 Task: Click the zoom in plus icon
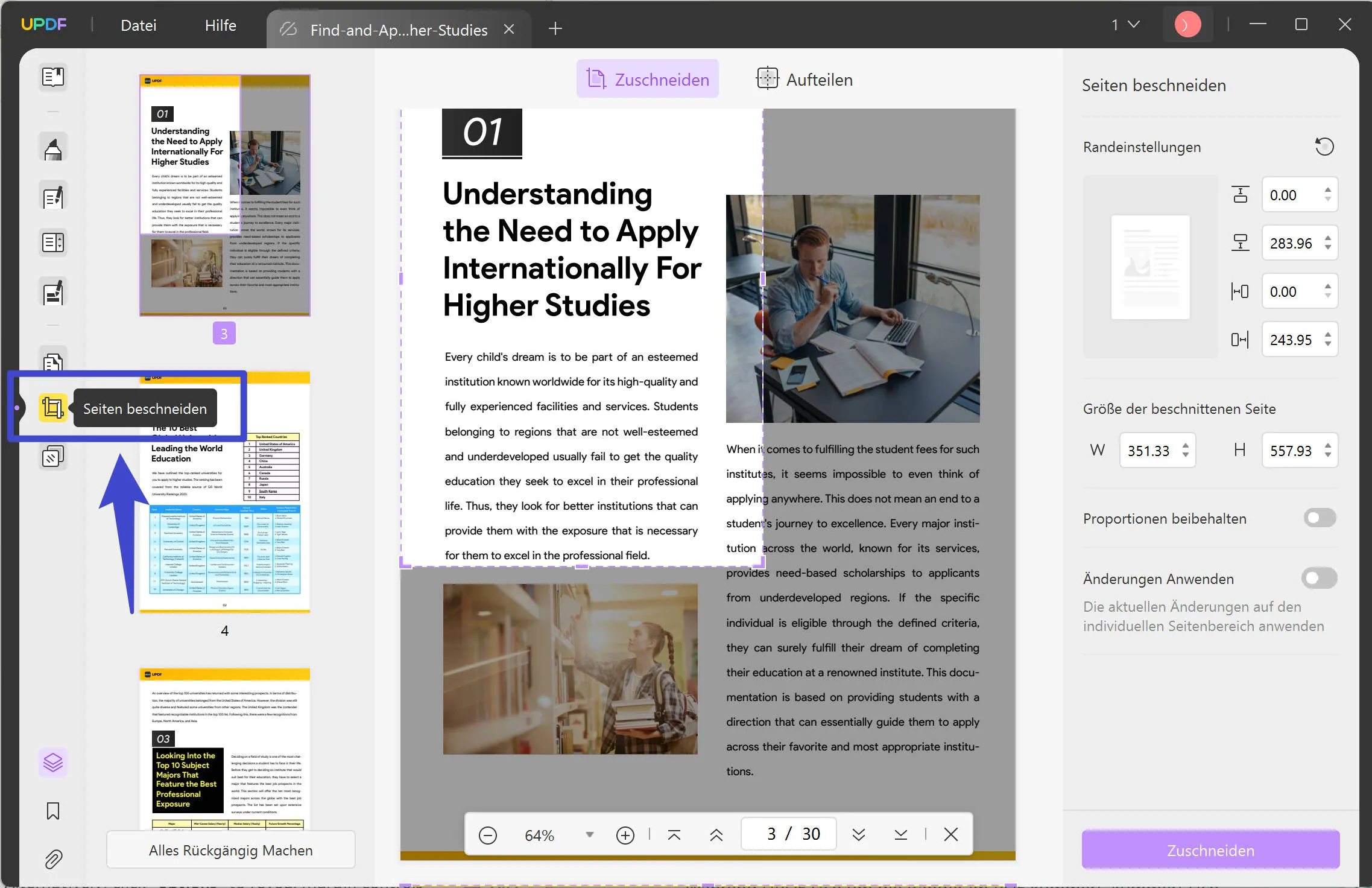coord(625,835)
